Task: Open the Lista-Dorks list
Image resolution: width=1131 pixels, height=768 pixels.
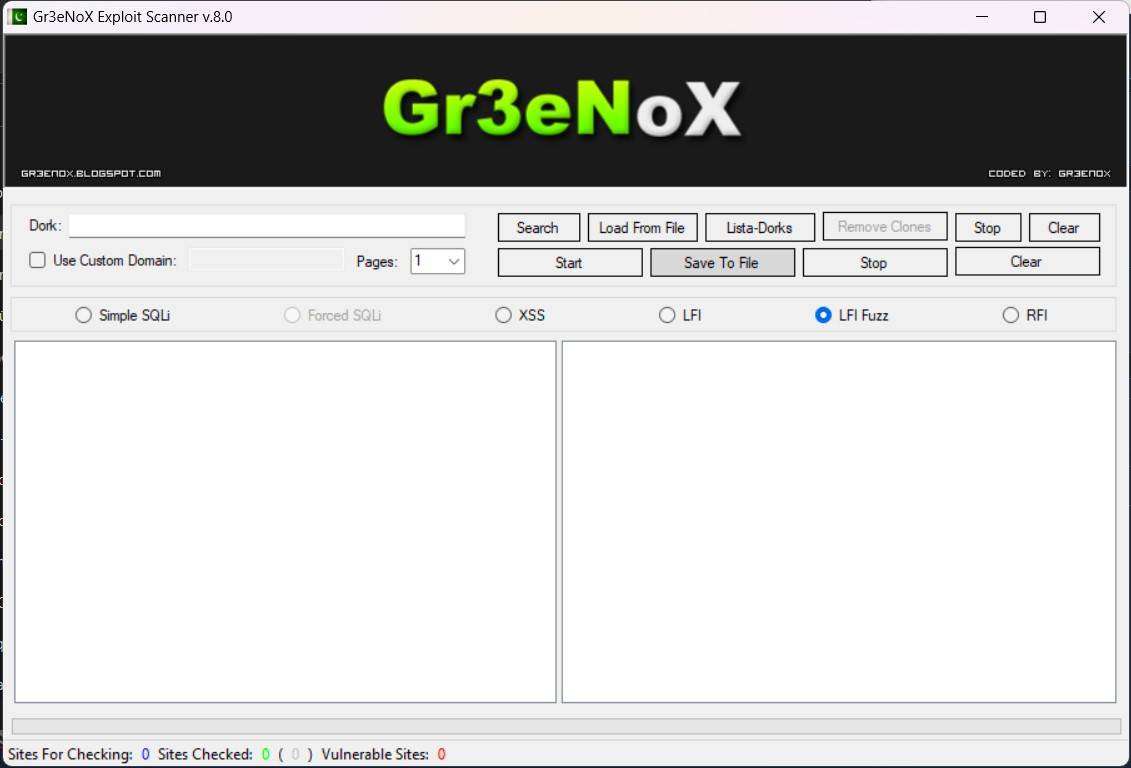Action: tap(759, 227)
